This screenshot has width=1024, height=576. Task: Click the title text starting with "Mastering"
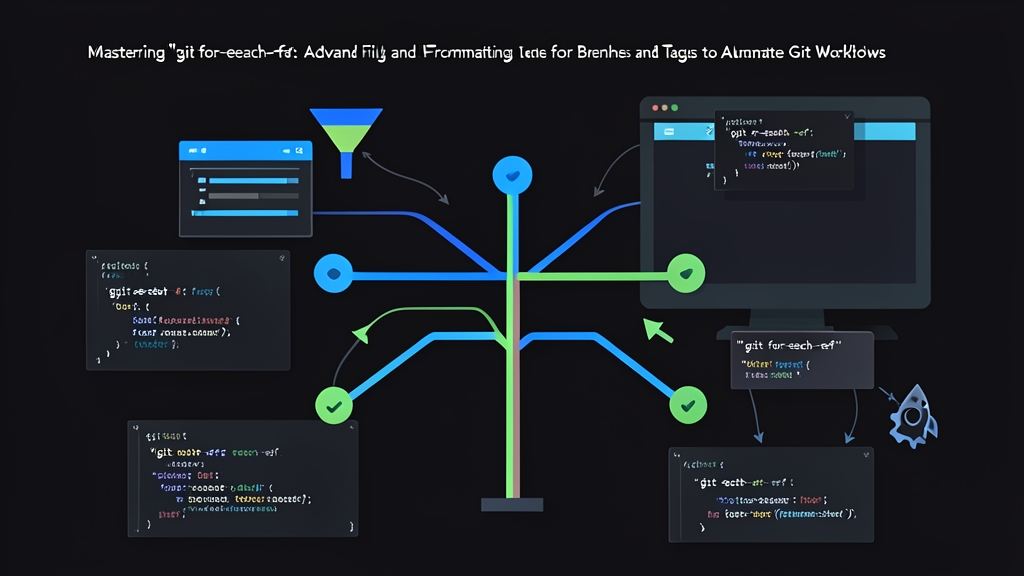pos(487,52)
